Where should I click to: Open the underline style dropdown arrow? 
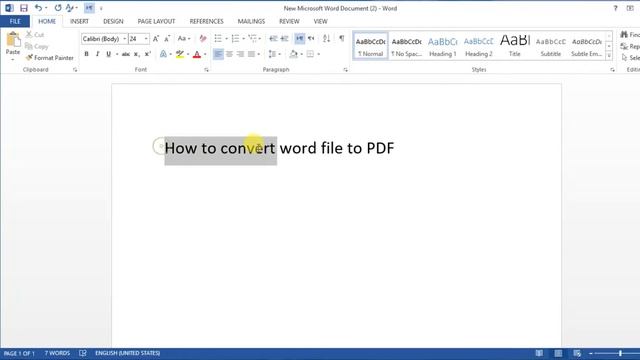point(117,54)
